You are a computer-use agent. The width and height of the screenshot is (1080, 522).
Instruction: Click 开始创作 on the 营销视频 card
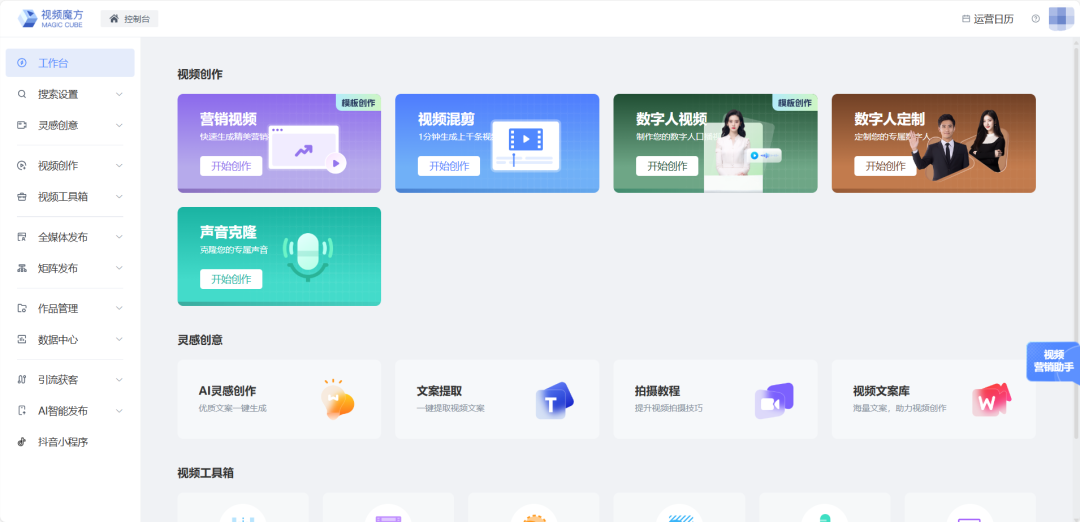coord(231,166)
